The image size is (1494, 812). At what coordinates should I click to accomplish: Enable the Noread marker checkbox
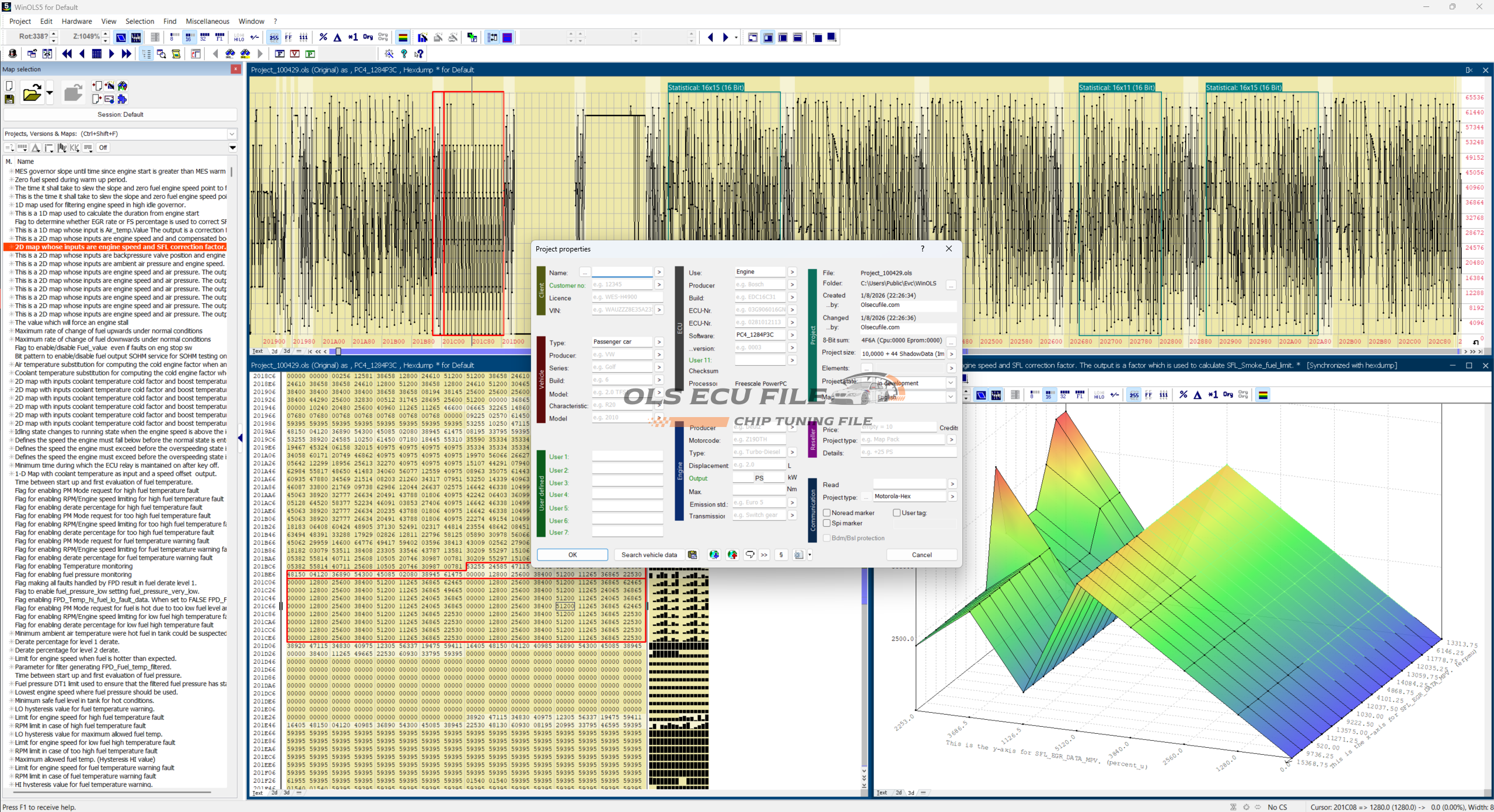(827, 513)
